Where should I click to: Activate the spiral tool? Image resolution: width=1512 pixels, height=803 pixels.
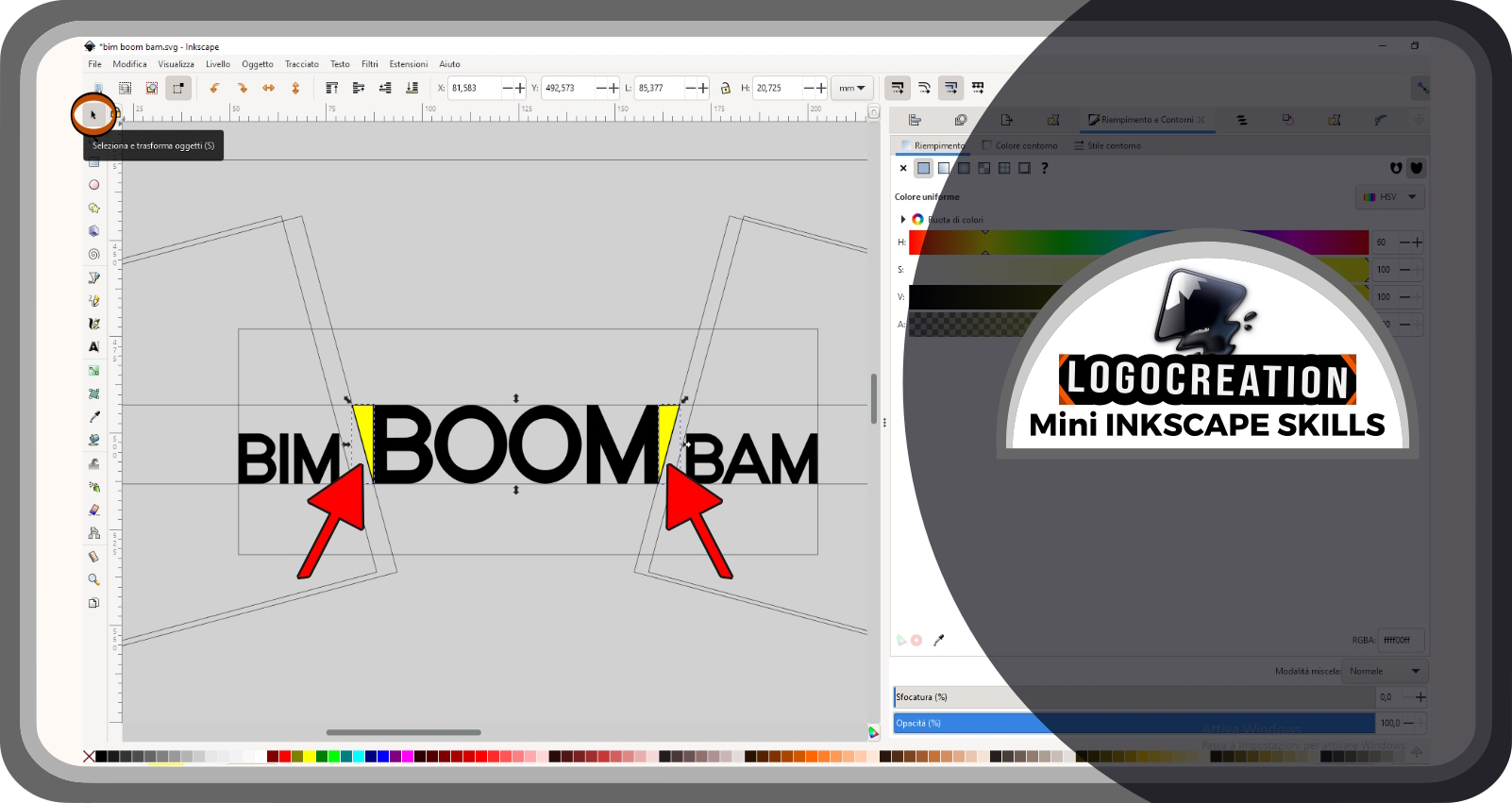pyautogui.click(x=93, y=254)
